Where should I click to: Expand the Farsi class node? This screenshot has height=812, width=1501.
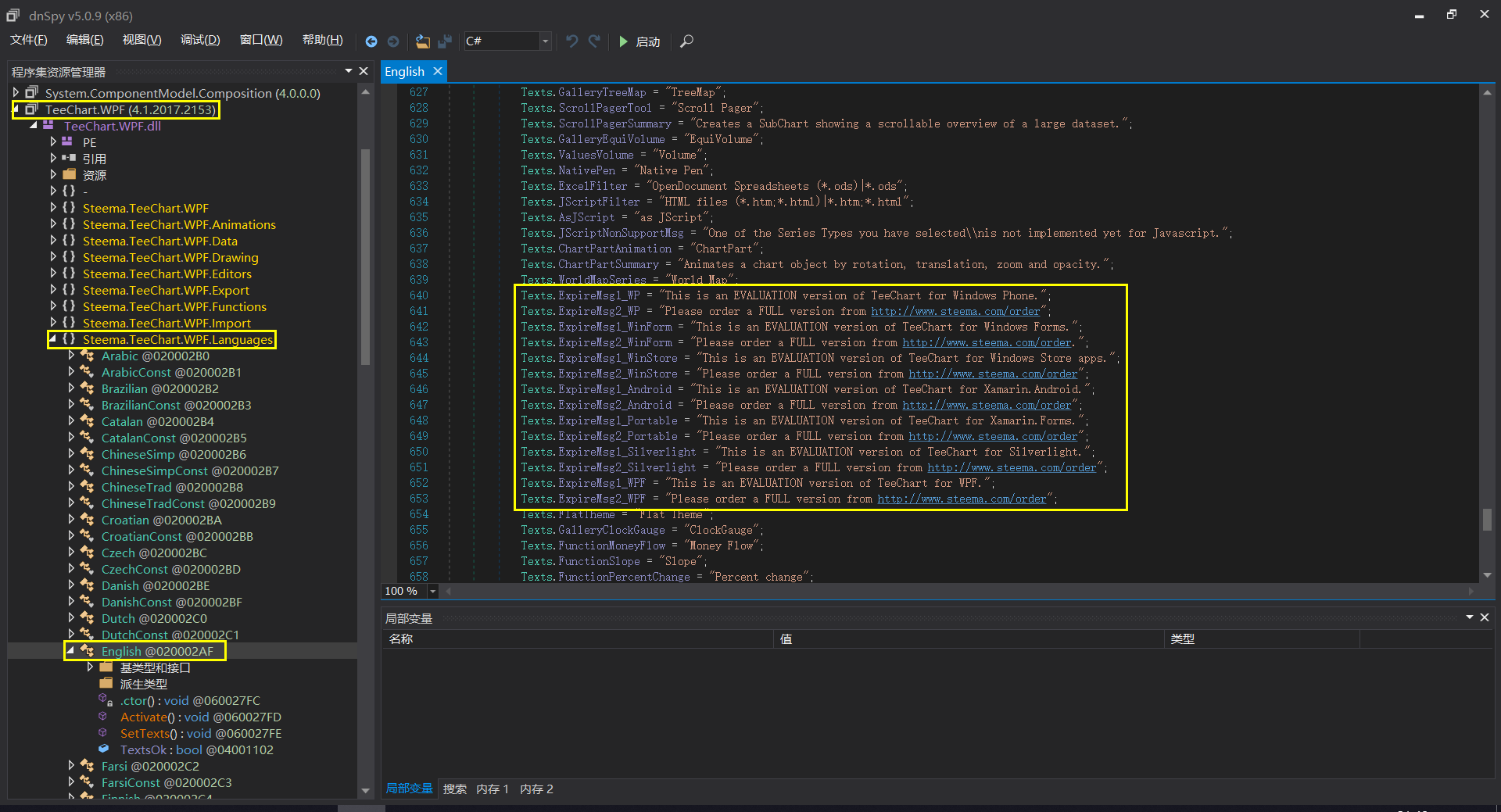pos(70,766)
